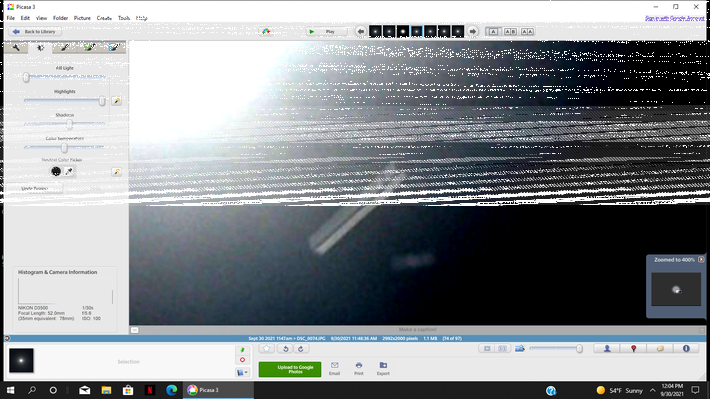Screen dimensions: 710x399
Task: Open the add-to-album dropdown in tray
Action: tap(242, 372)
